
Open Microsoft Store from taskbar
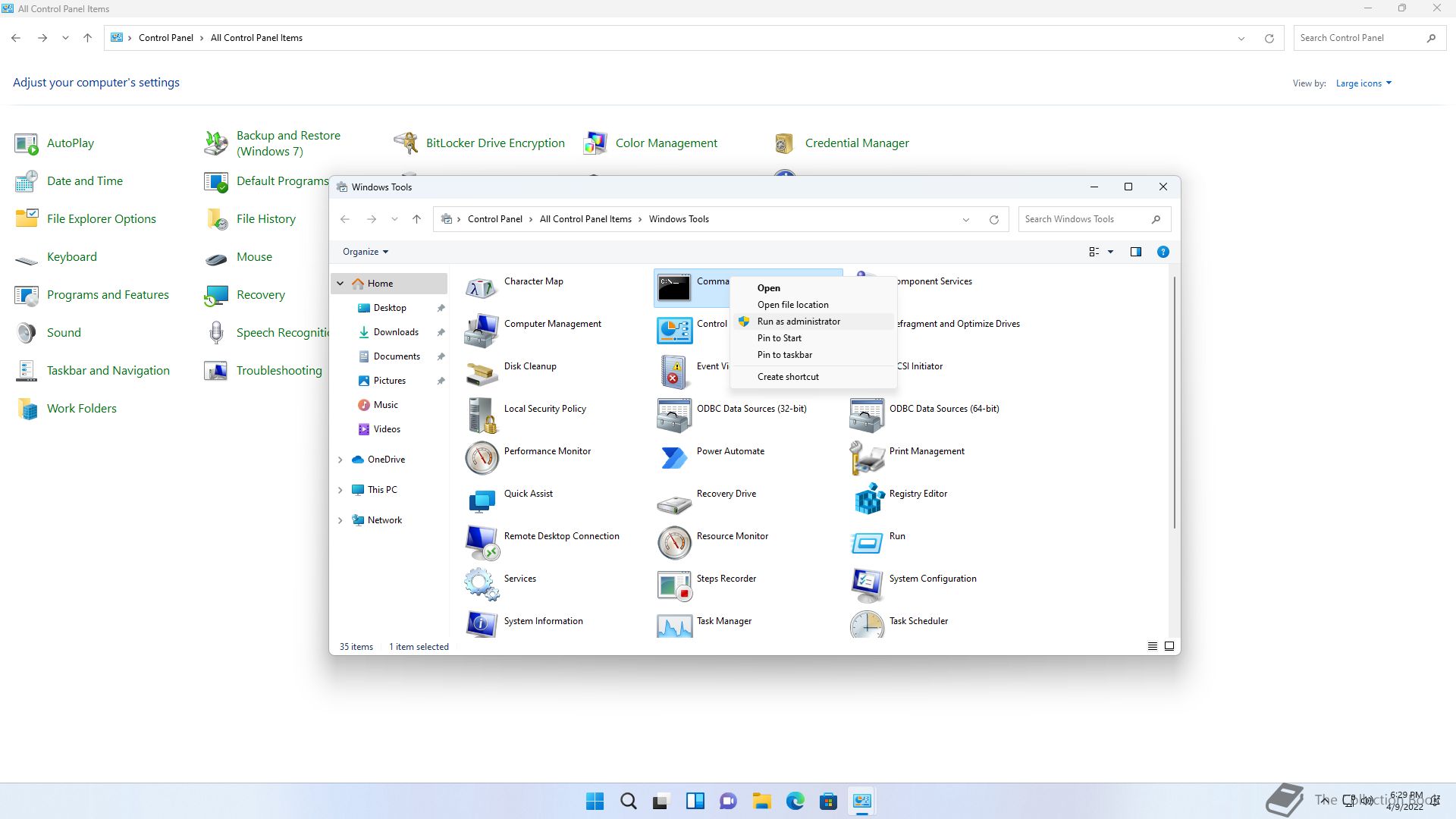pyautogui.click(x=829, y=801)
